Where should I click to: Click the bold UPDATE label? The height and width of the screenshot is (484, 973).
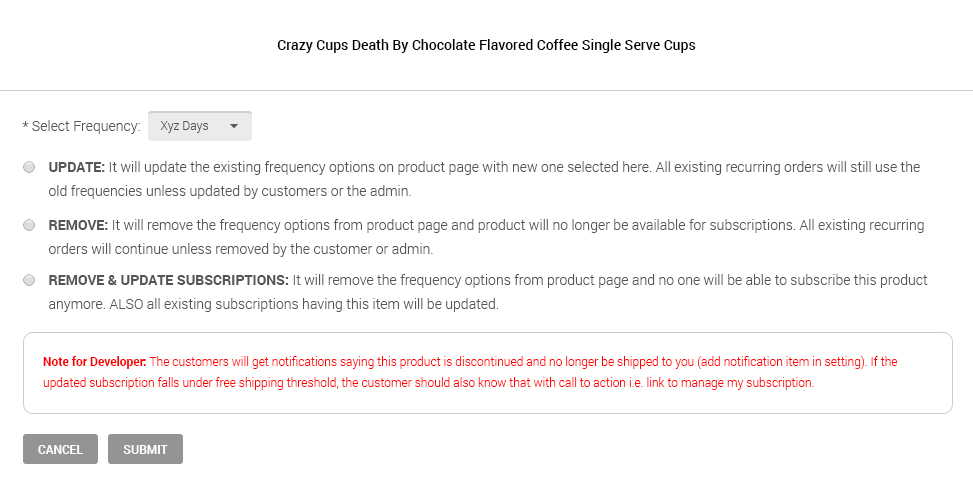pos(76,167)
